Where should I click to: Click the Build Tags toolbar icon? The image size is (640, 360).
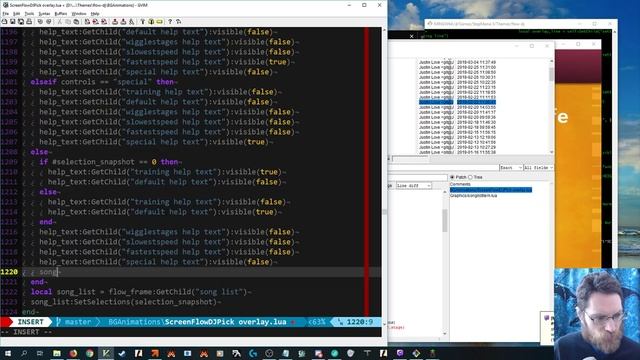point(151,22)
